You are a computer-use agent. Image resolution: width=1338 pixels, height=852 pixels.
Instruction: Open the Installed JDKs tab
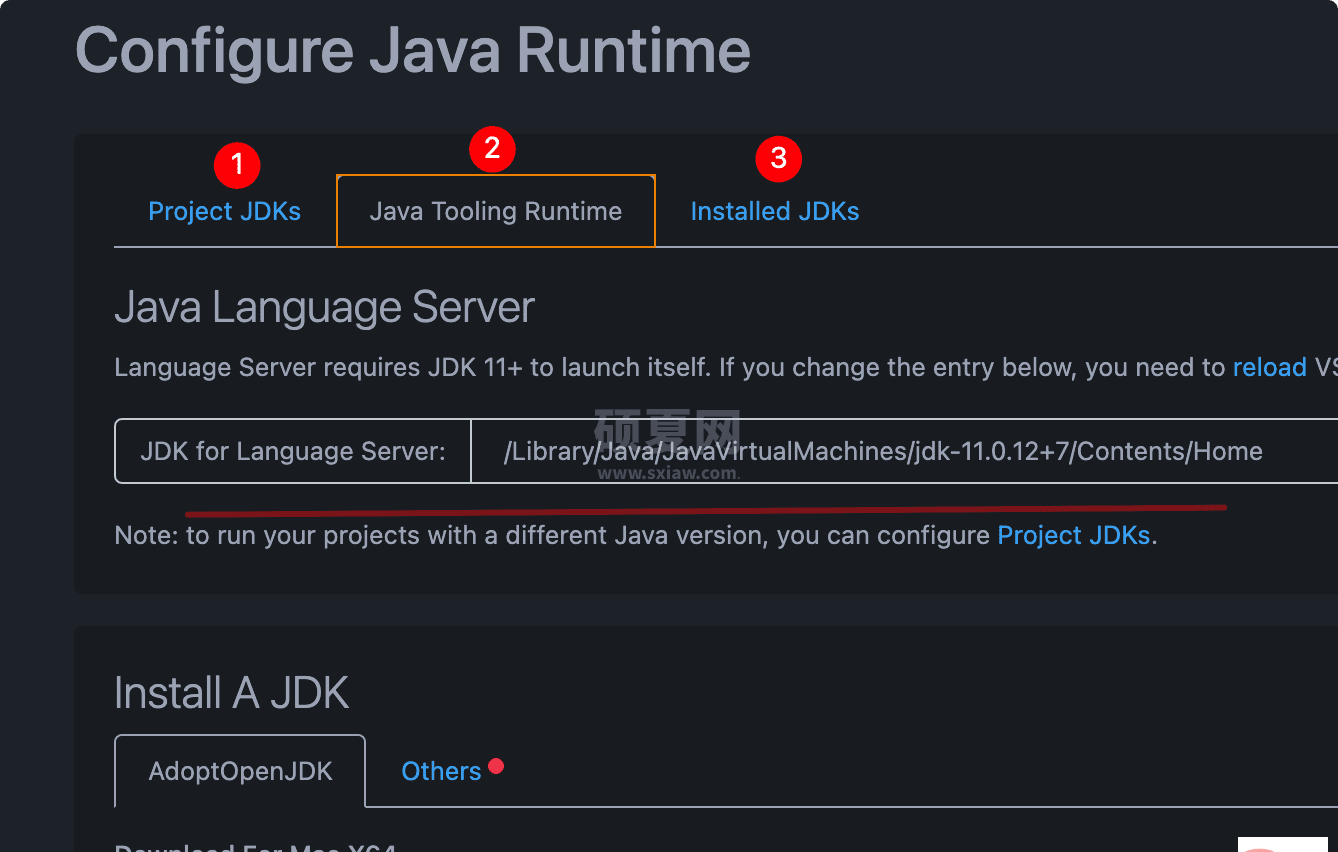click(x=775, y=211)
